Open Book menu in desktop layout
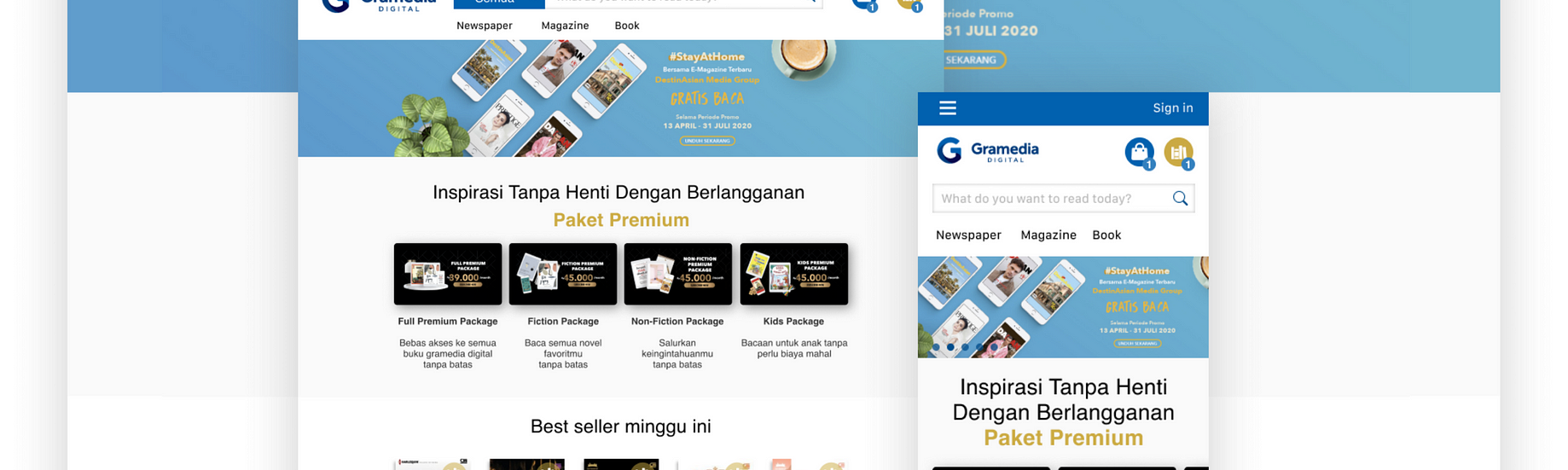The image size is (1568, 470). pos(627,26)
